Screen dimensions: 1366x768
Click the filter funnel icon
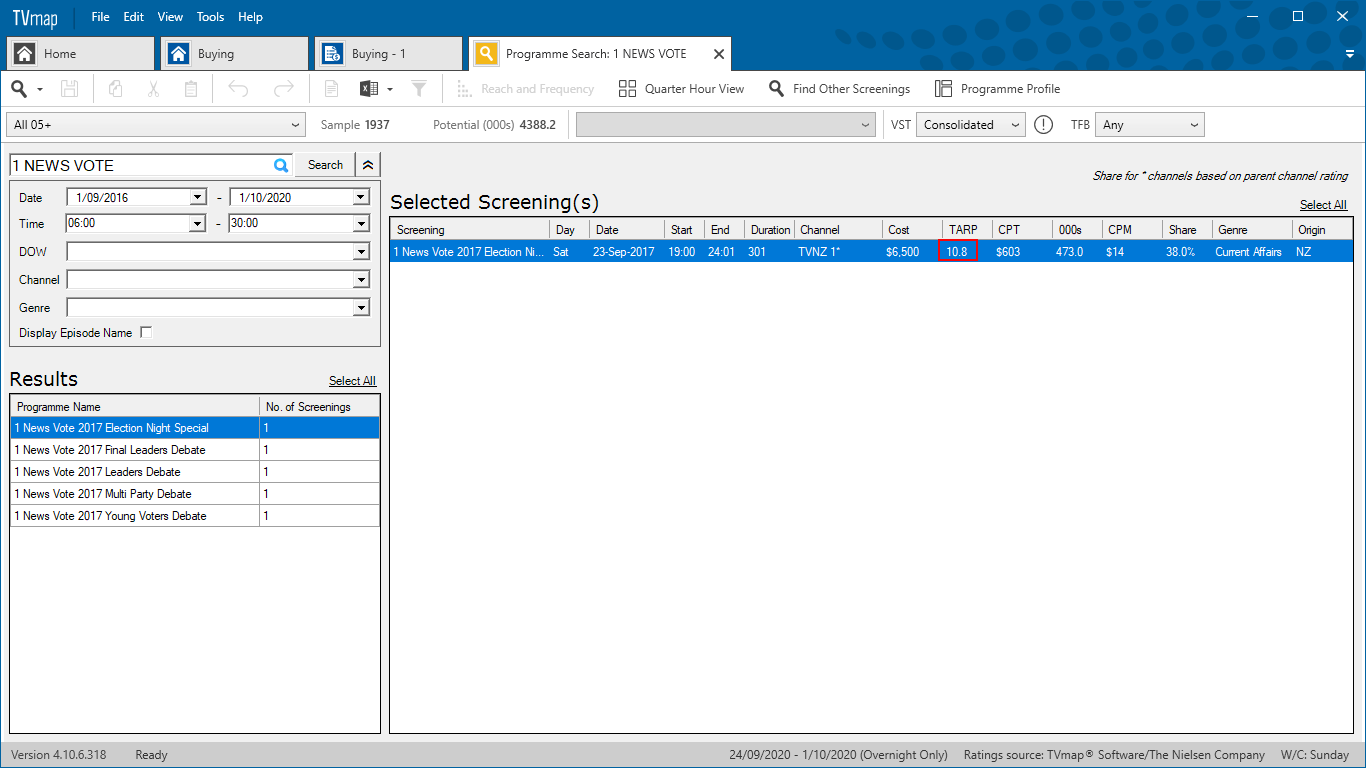click(x=419, y=89)
